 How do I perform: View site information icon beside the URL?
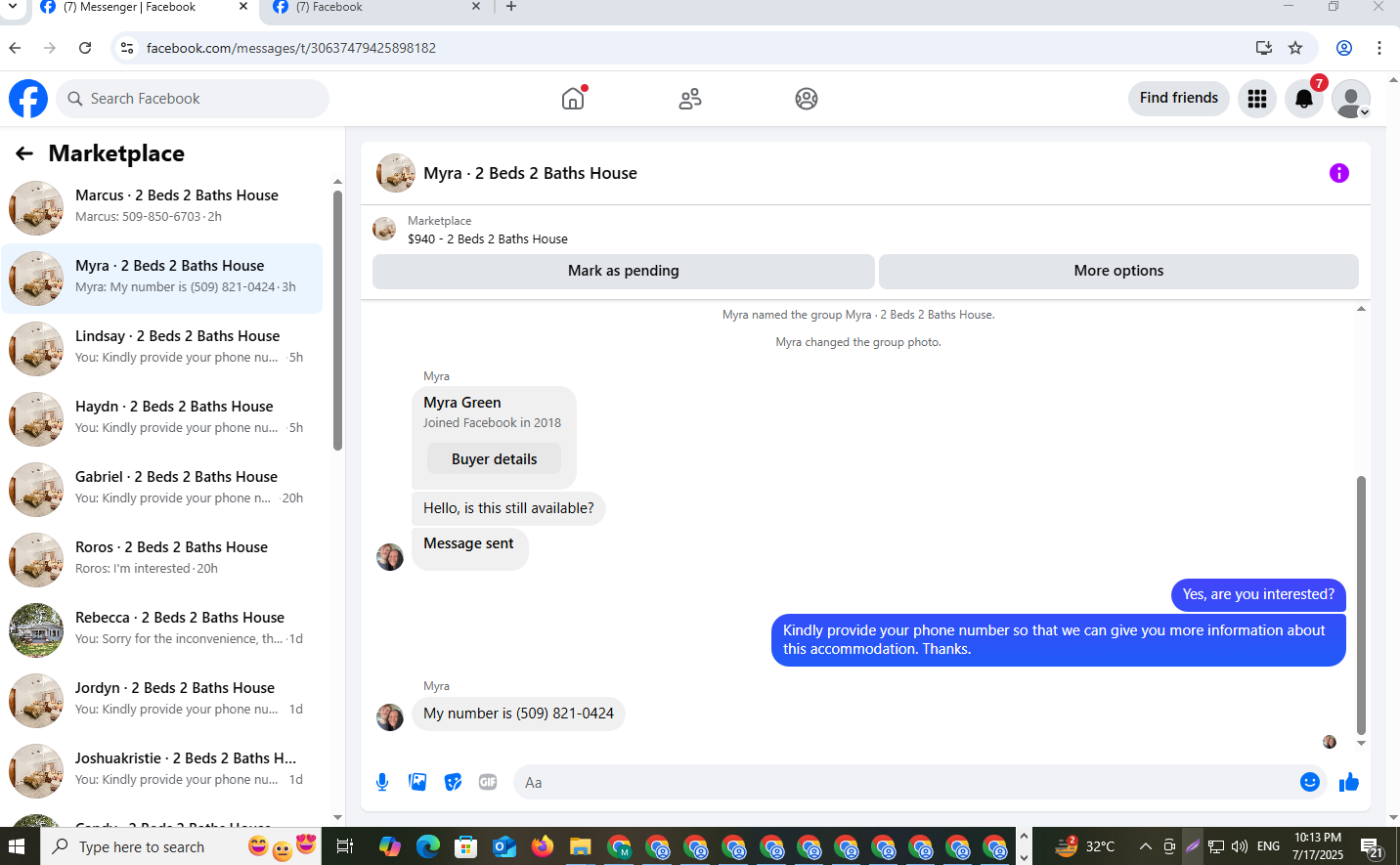(127, 48)
